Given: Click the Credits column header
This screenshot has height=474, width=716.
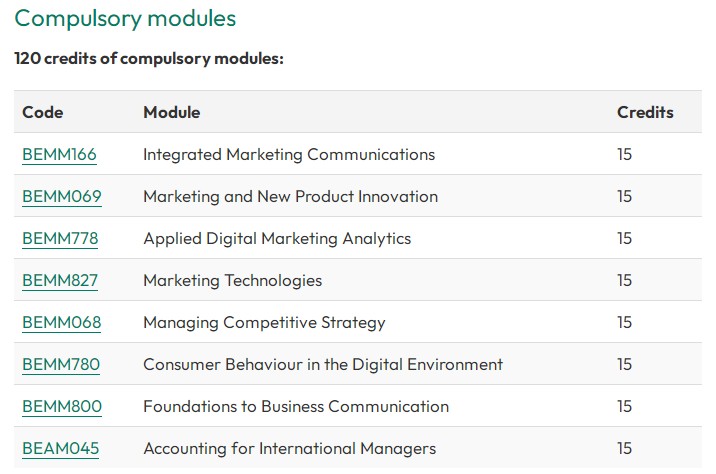Looking at the screenshot, I should tap(645, 112).
